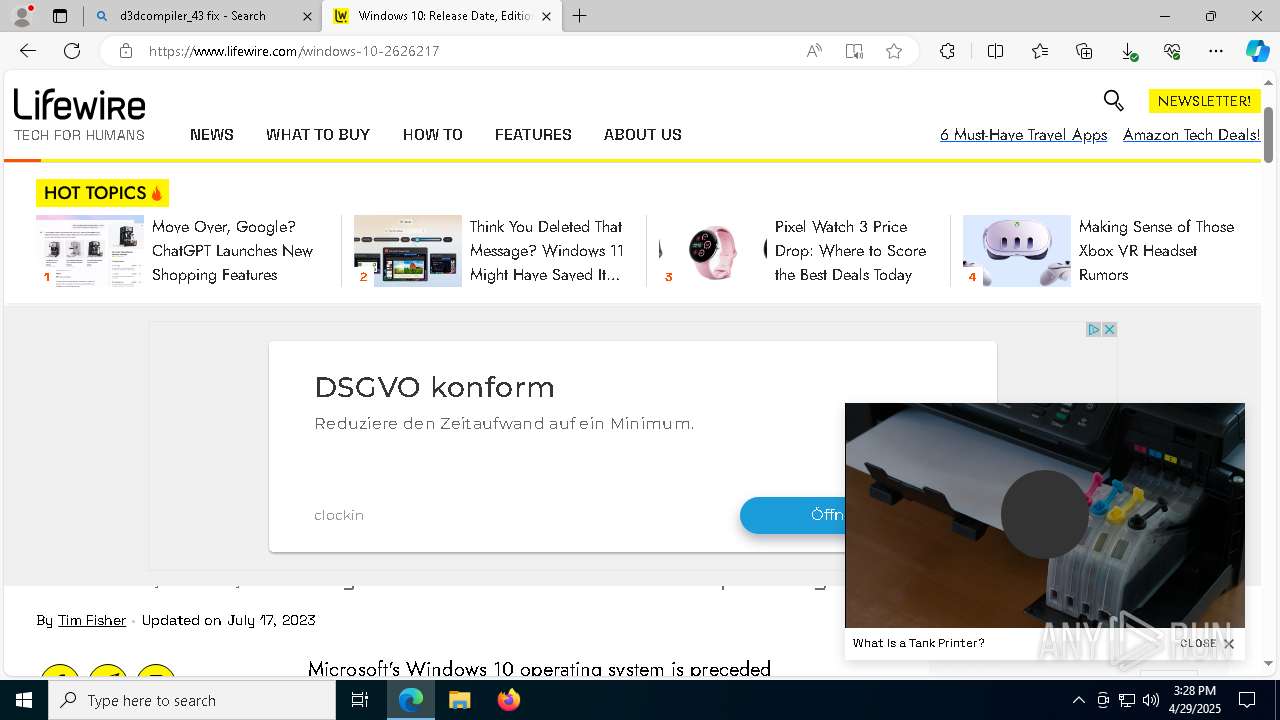Open ABOUT US menu
This screenshot has height=720, width=1280.
point(642,134)
